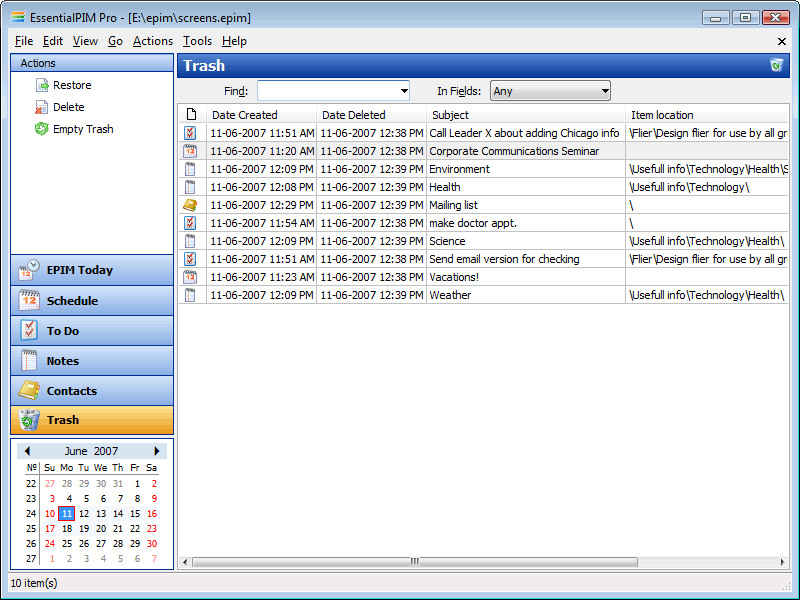
Task: Switch to Contacts module
Action: pos(92,391)
